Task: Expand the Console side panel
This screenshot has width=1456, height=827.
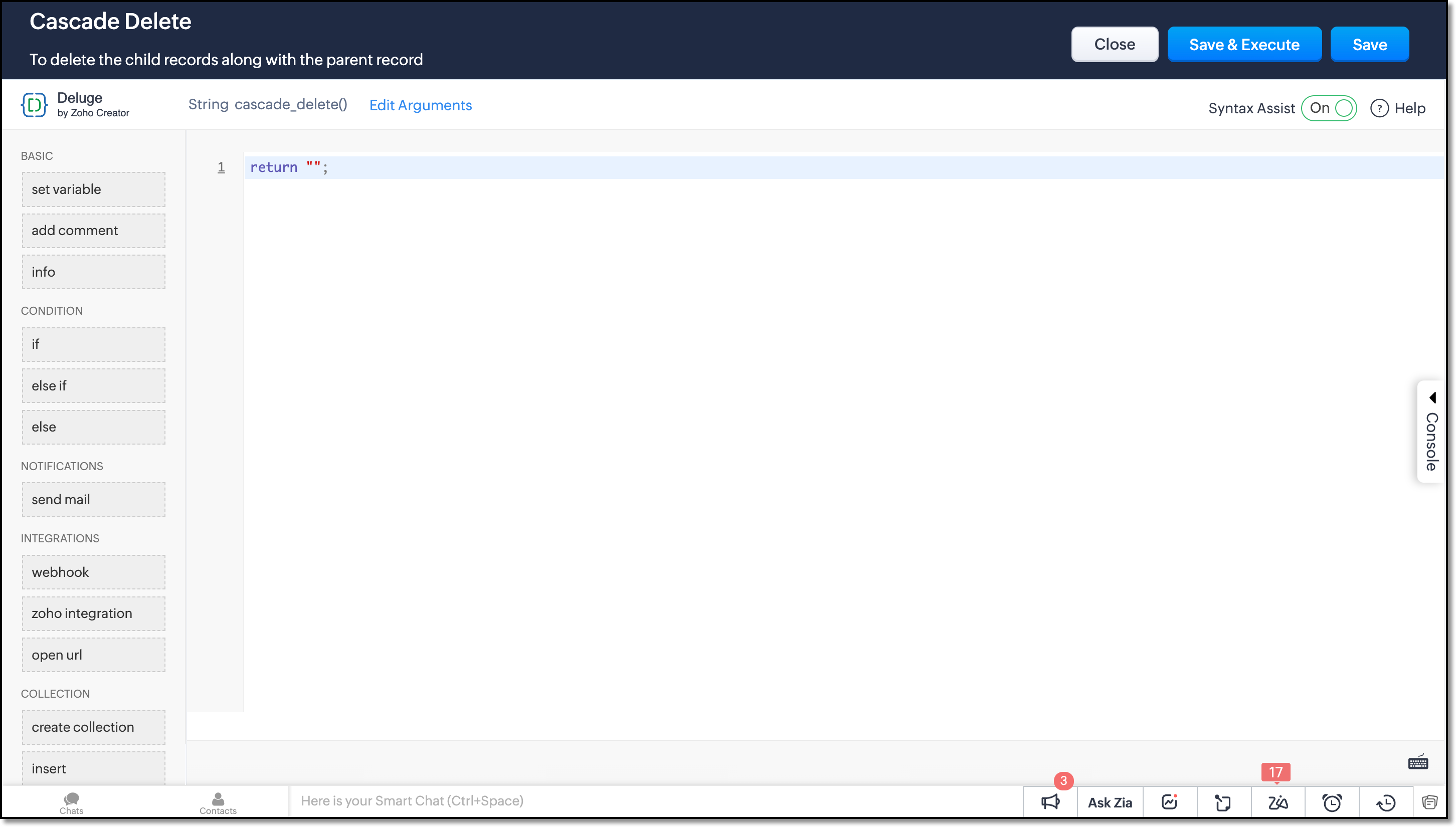Action: (1431, 432)
